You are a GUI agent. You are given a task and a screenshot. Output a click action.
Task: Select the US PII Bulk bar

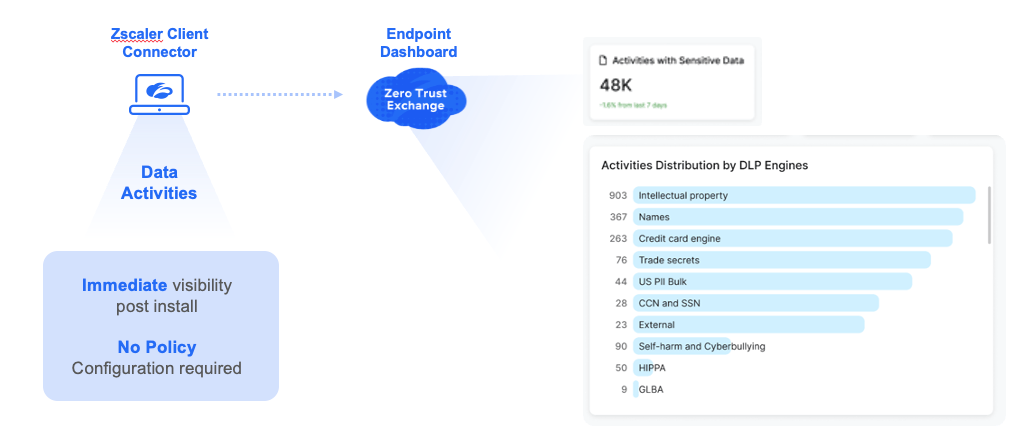coord(771,282)
